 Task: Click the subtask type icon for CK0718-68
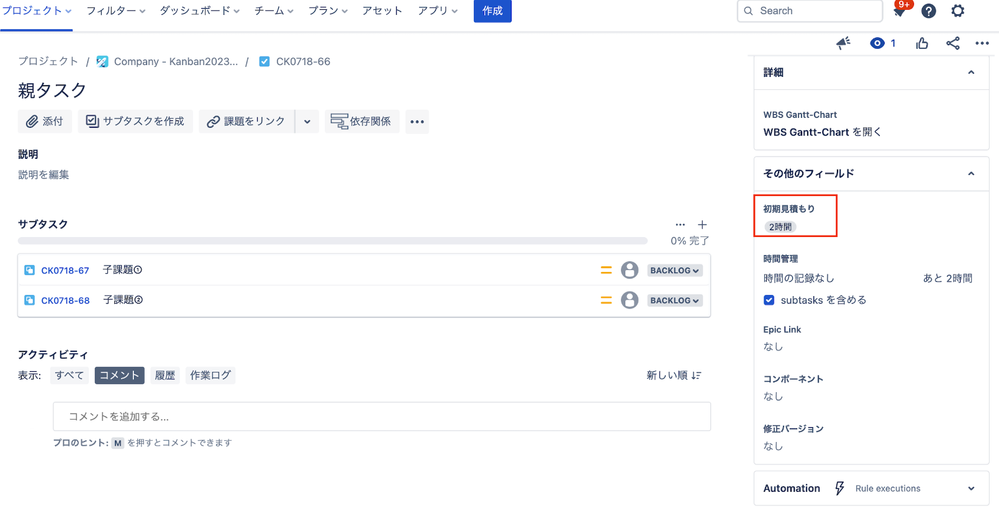click(29, 300)
